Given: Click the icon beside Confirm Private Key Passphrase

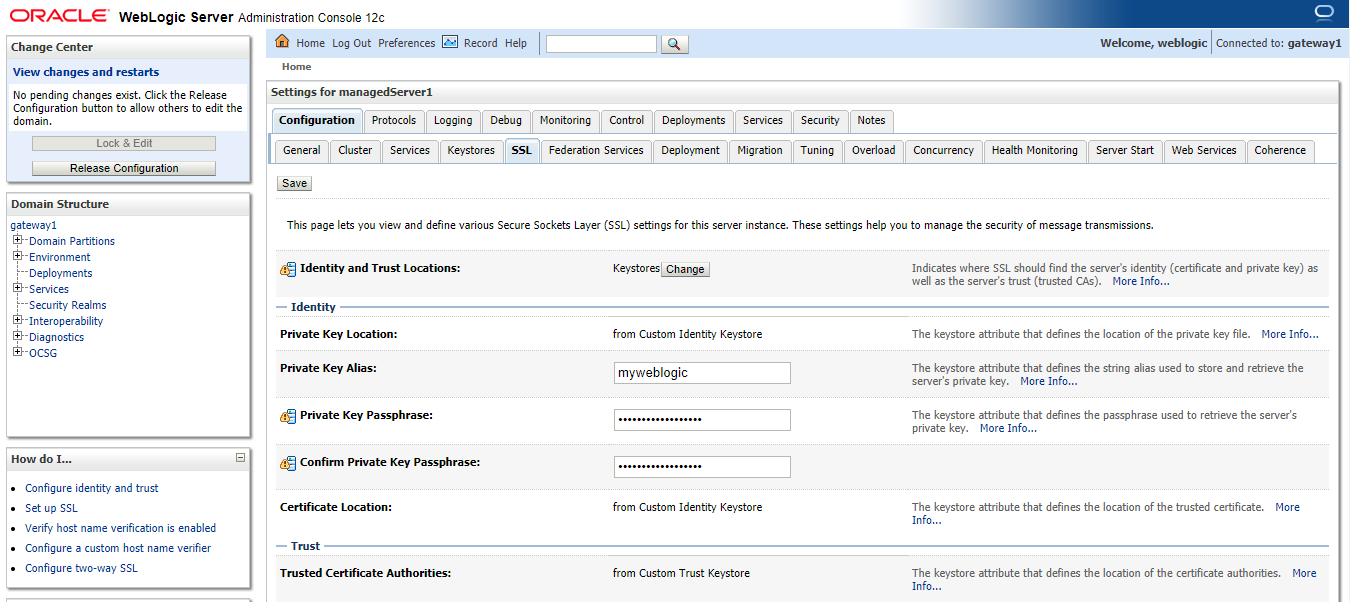Looking at the screenshot, I should pyautogui.click(x=288, y=463).
